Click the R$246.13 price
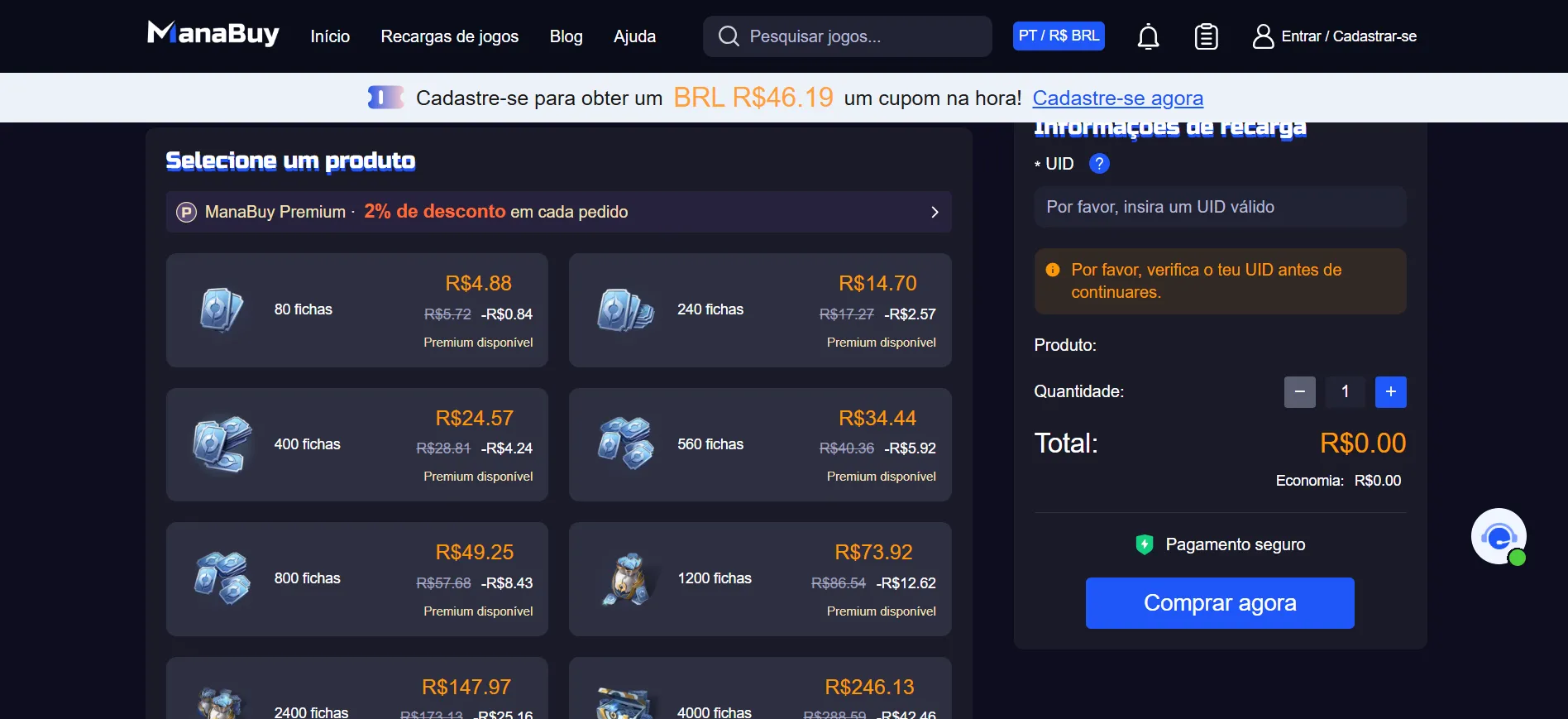 869,688
